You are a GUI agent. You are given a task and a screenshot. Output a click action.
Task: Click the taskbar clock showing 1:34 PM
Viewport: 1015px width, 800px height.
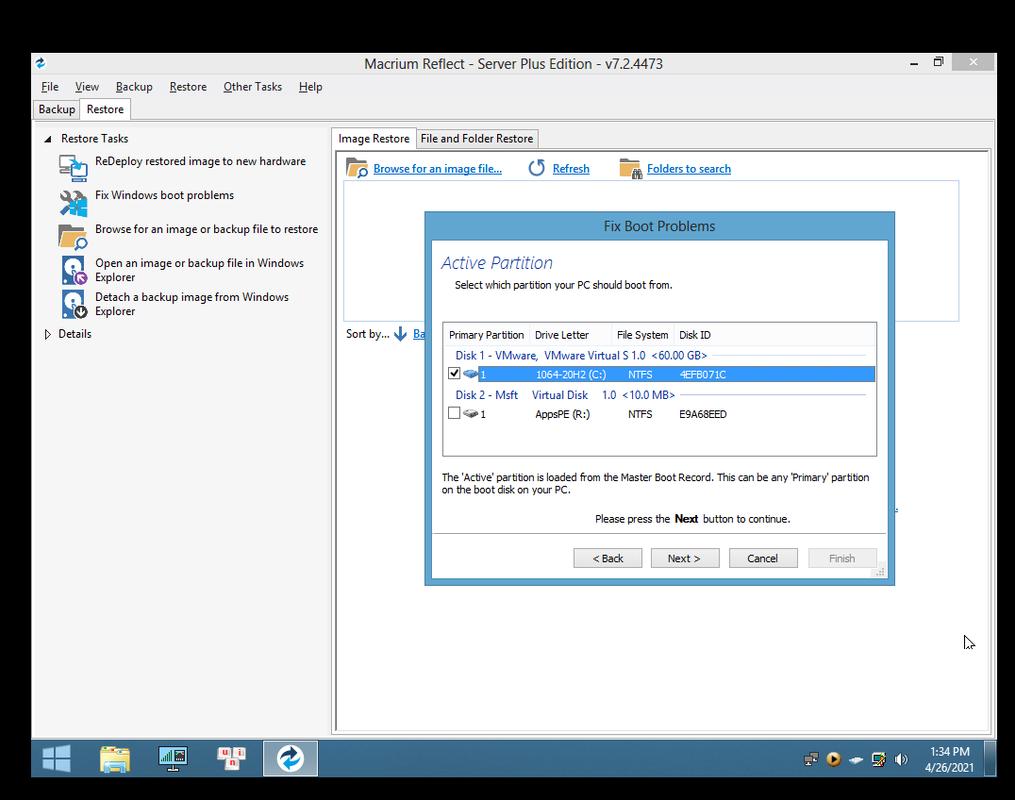click(x=950, y=759)
